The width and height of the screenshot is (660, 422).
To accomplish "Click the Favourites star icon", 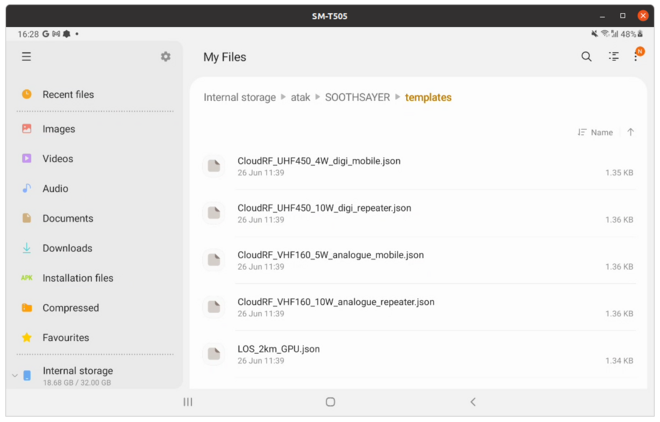I will coord(27,337).
